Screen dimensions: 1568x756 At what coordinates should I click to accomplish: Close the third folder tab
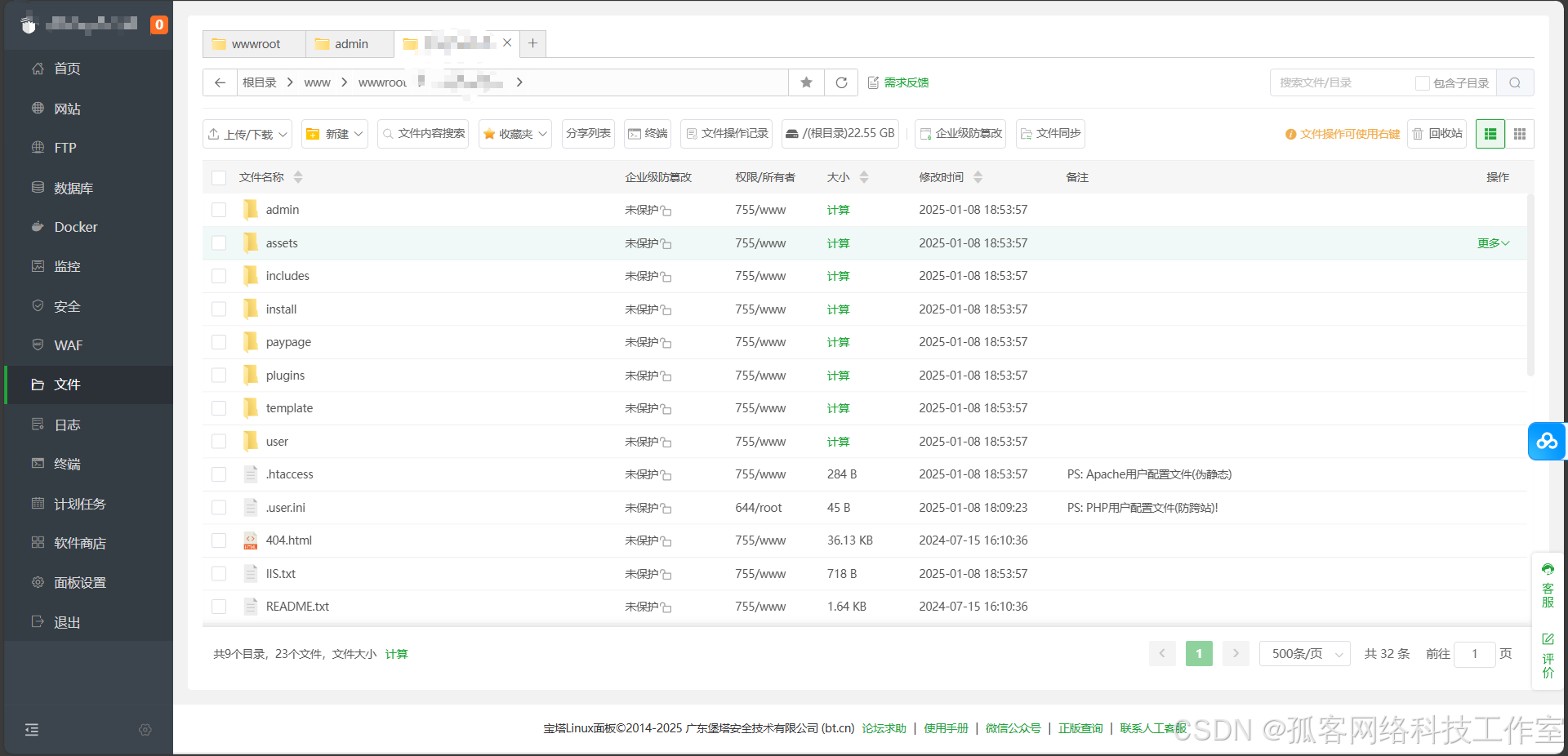(x=507, y=42)
